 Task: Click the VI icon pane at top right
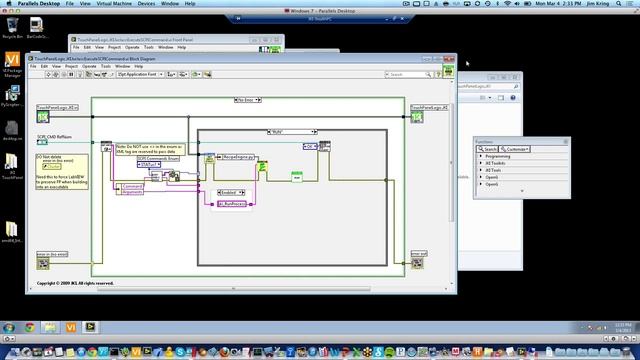point(448,71)
